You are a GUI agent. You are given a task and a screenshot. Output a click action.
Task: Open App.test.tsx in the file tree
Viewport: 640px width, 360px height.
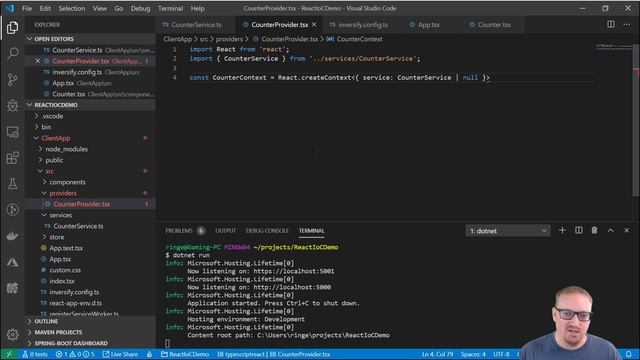(x=66, y=248)
